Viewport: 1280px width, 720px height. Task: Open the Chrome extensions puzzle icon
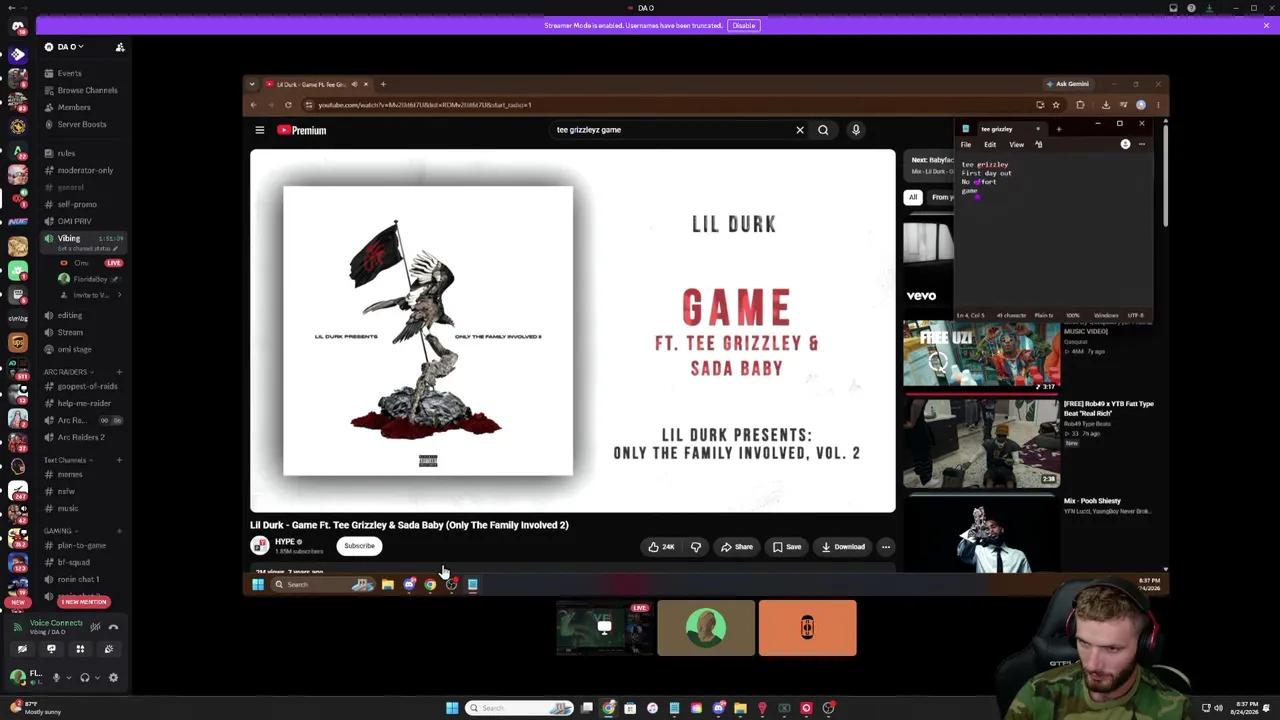coord(1080,105)
